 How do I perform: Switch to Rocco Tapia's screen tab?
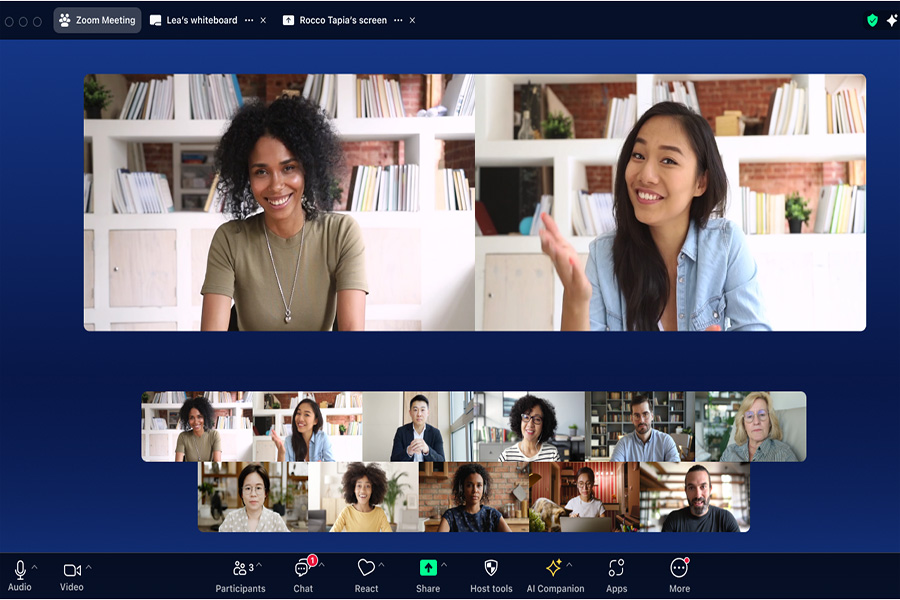coord(342,20)
